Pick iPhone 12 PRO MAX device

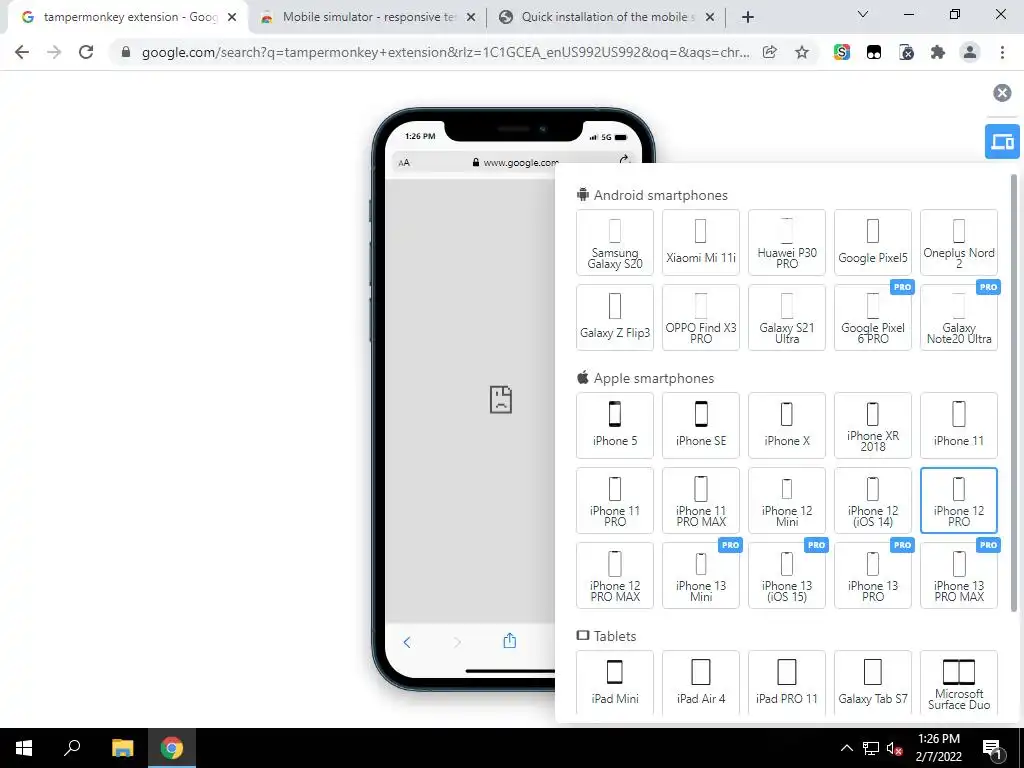[615, 575]
